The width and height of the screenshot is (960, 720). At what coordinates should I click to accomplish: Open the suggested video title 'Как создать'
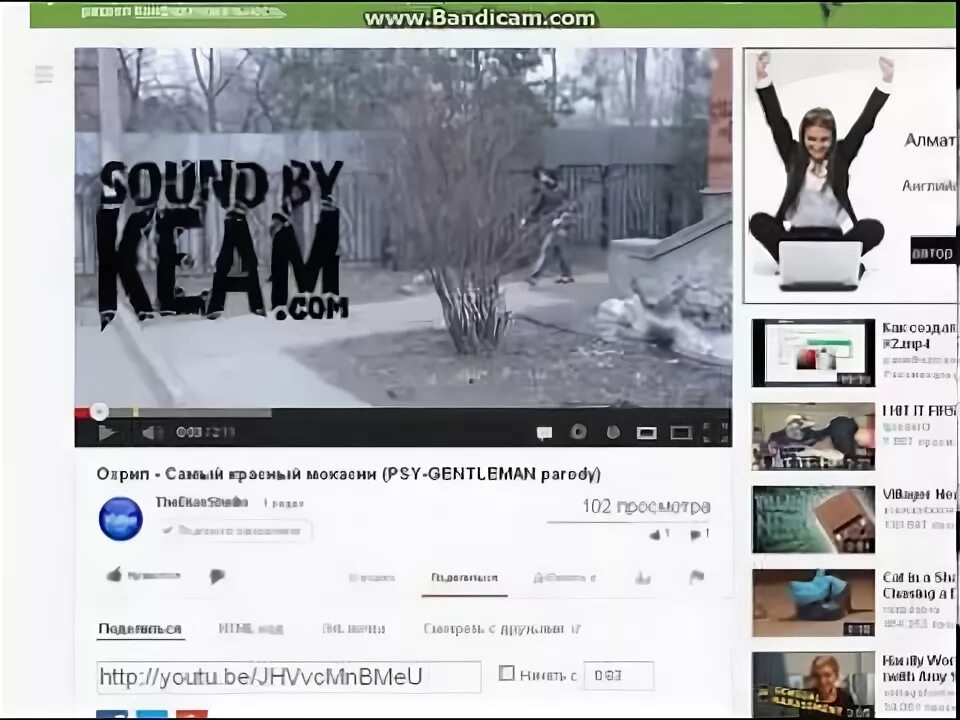(919, 336)
